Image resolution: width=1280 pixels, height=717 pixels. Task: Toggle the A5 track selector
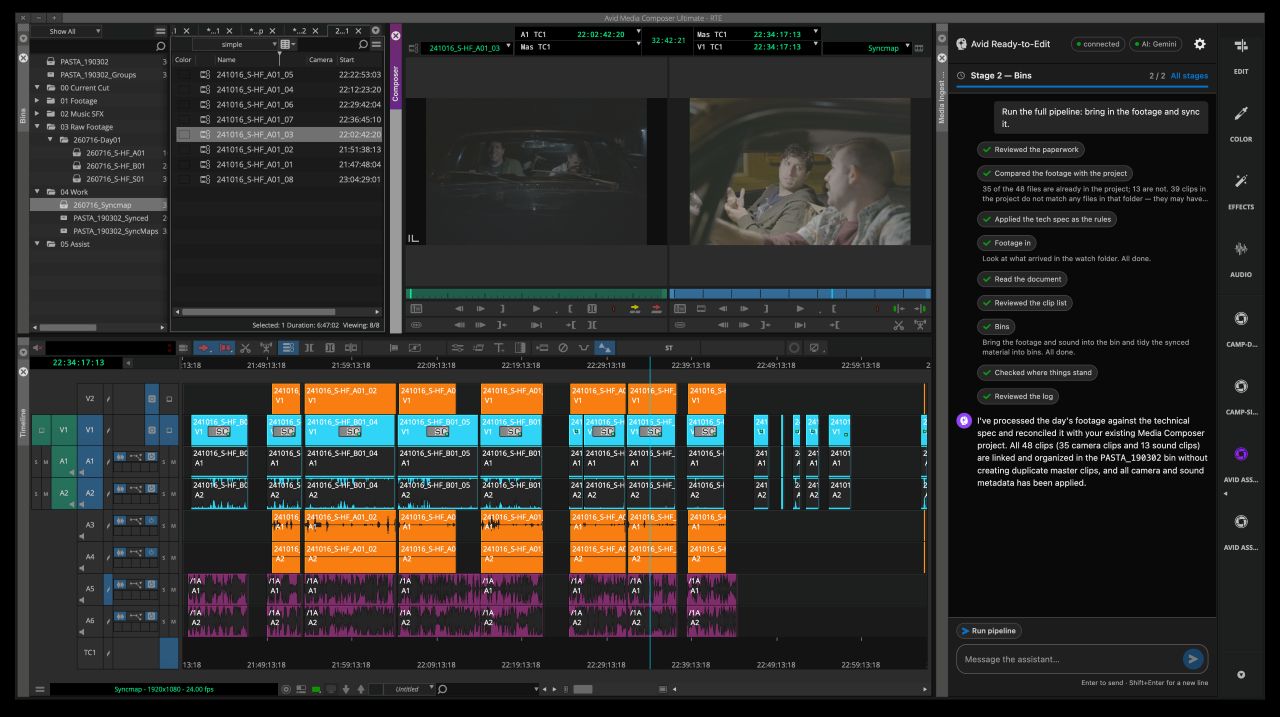90,590
